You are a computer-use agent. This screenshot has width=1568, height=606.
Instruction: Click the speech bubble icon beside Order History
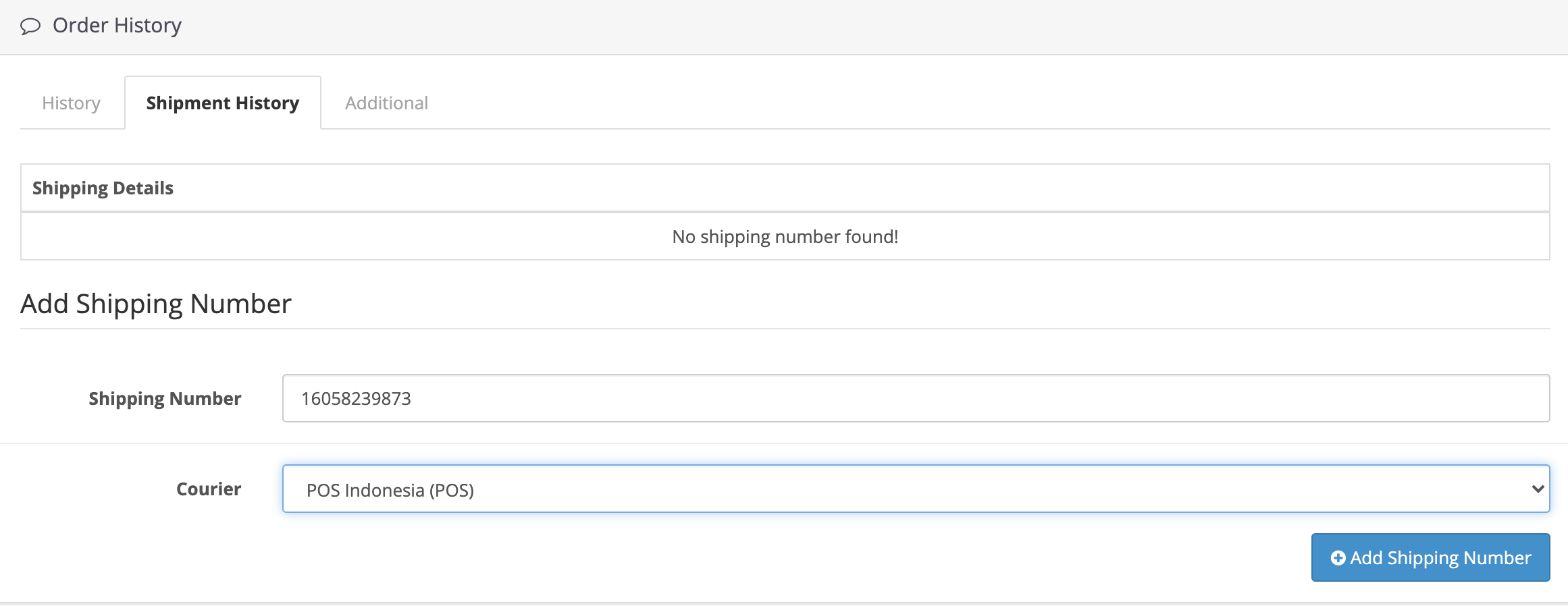pos(30,26)
